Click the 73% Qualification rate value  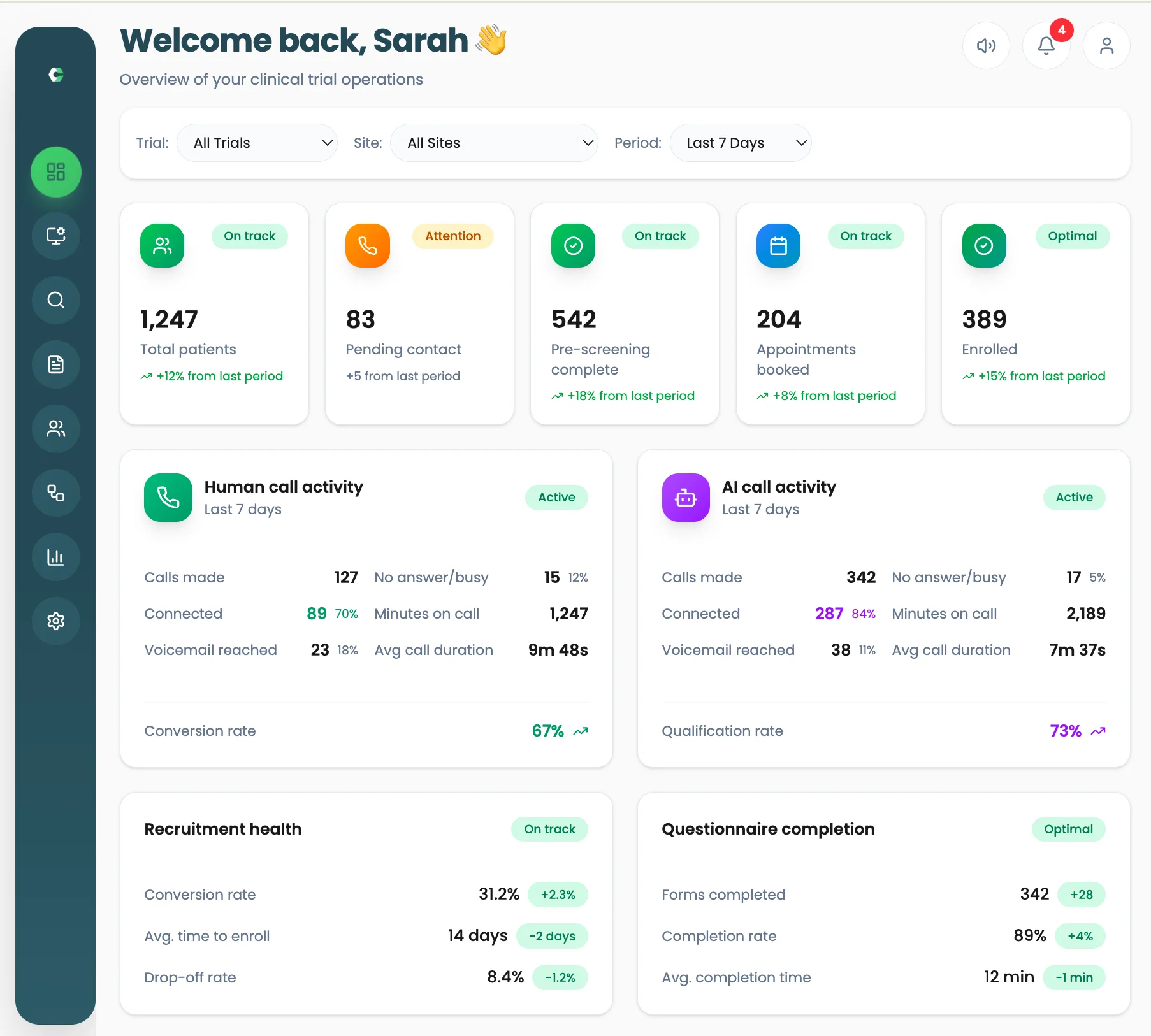pyautogui.click(x=1066, y=731)
